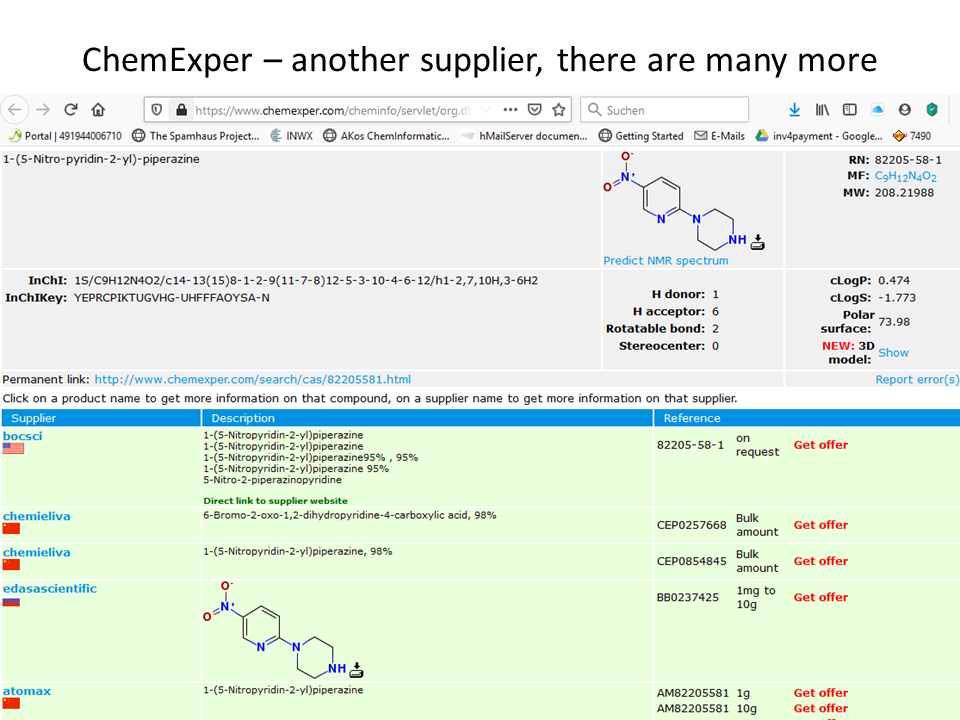Click the cloud extension icon in the toolbar

[x=877, y=110]
